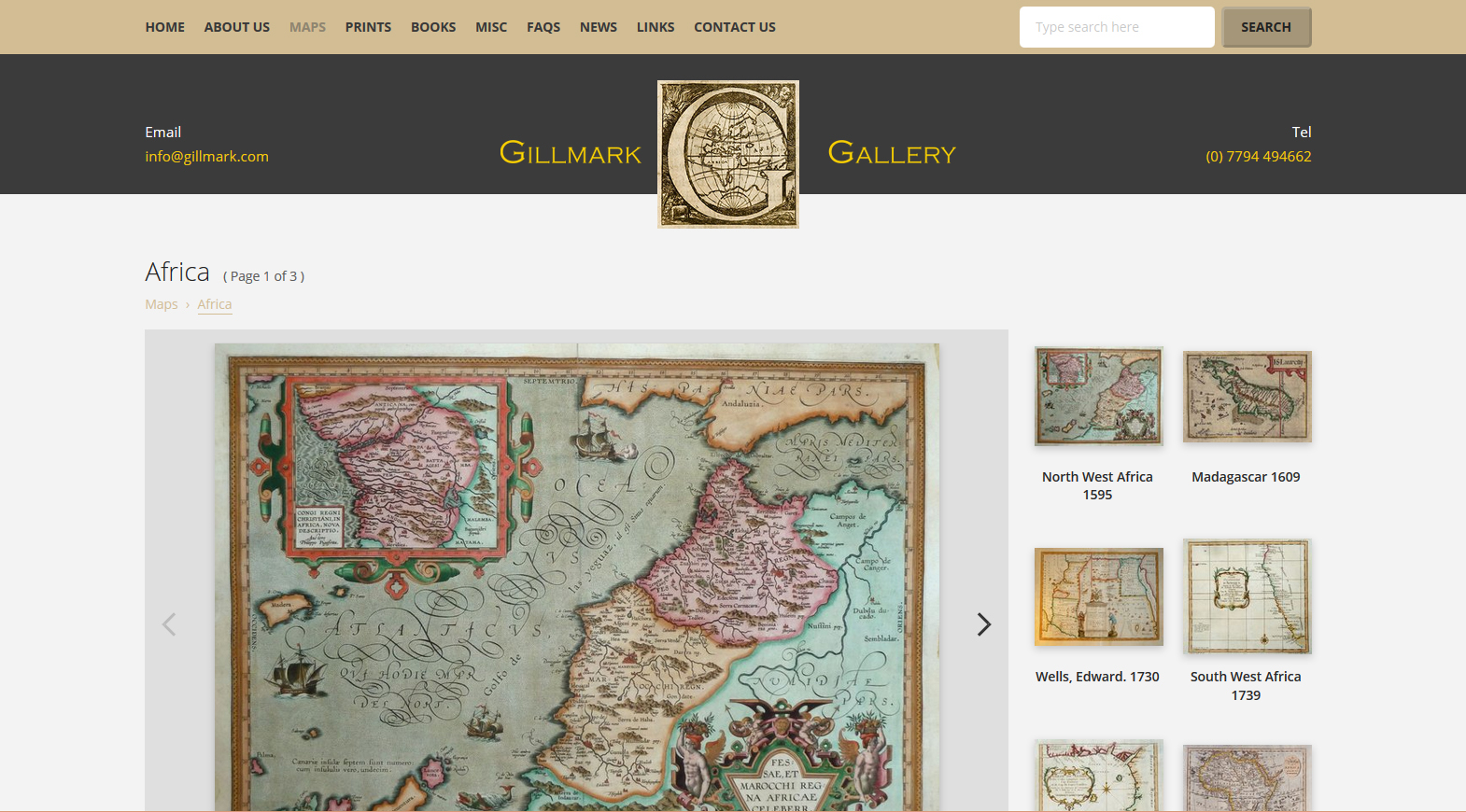The height and width of the screenshot is (812, 1466).
Task: Open the Home menu item
Action: tap(165, 27)
